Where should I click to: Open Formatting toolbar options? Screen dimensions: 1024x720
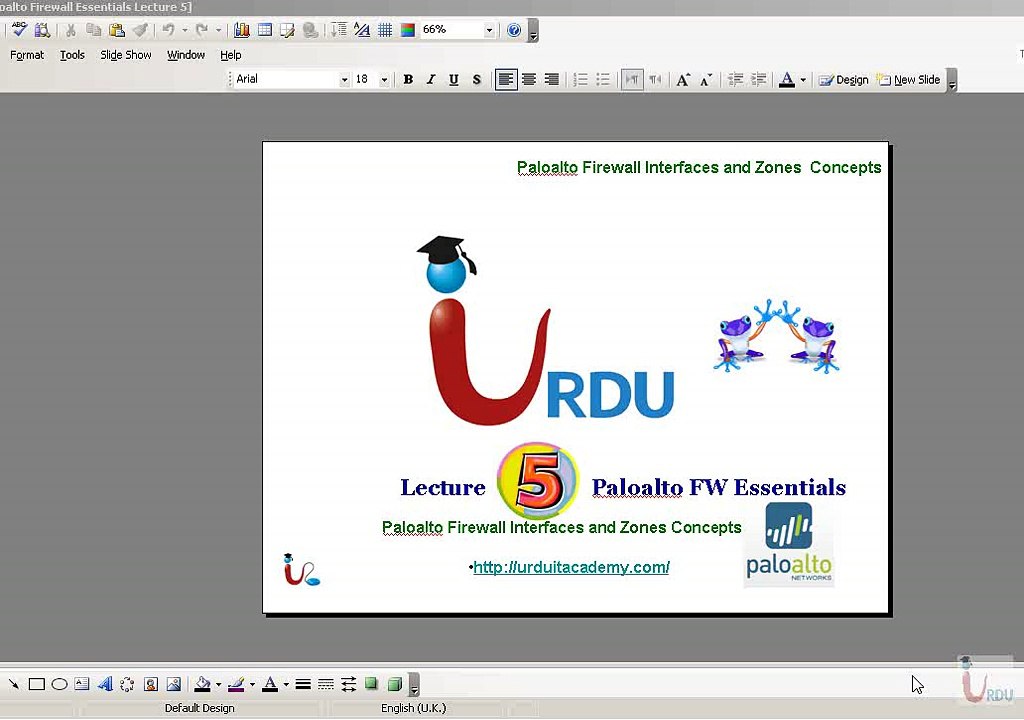(x=952, y=81)
